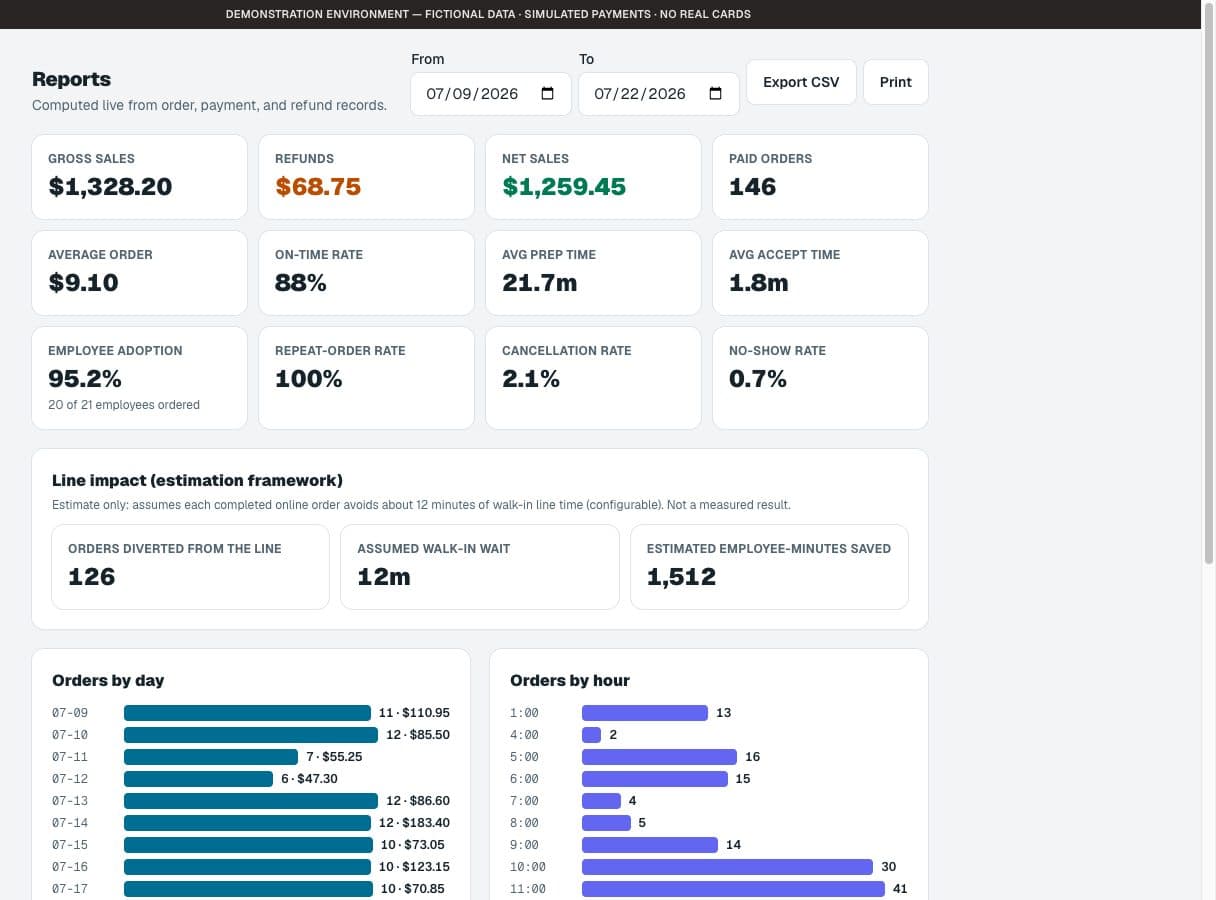Select the Employee Adoption value 95.2%

pos(85,379)
